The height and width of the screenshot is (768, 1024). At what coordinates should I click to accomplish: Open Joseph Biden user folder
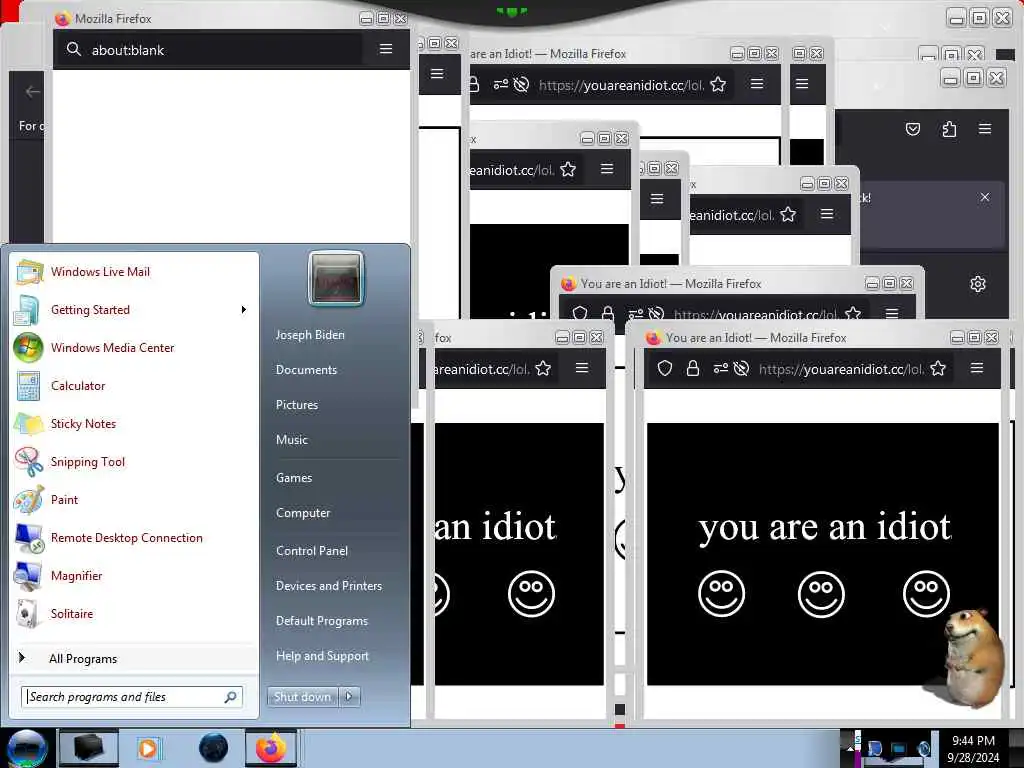[x=310, y=334]
